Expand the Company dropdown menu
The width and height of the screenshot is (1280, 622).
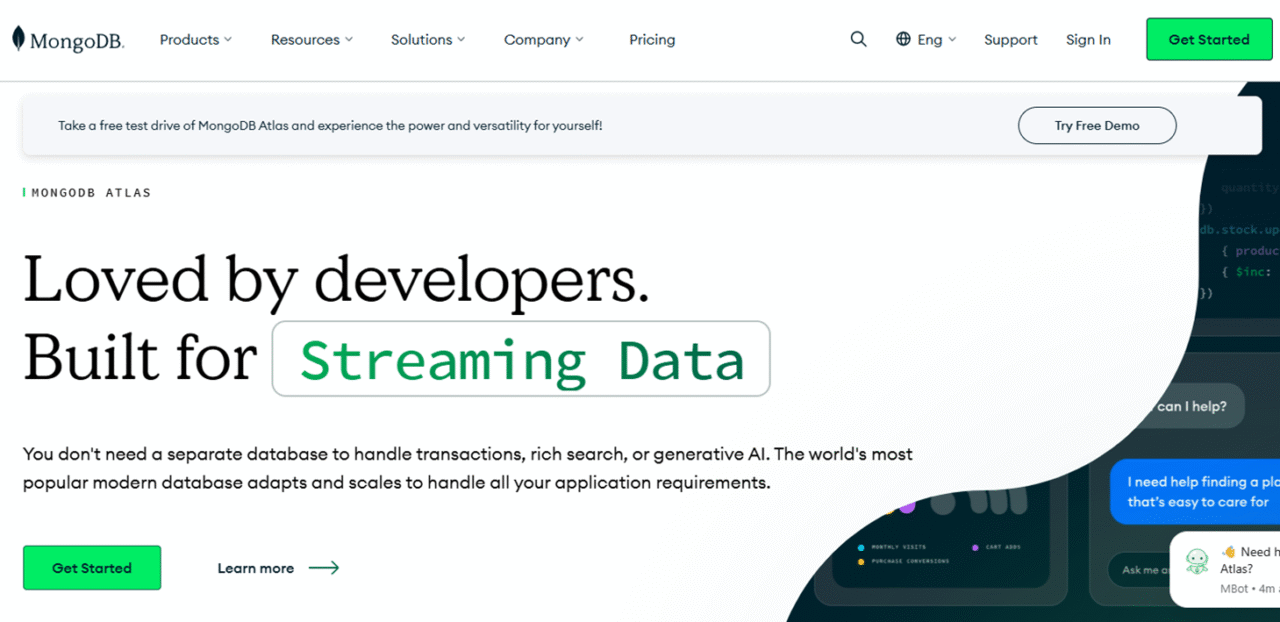544,40
